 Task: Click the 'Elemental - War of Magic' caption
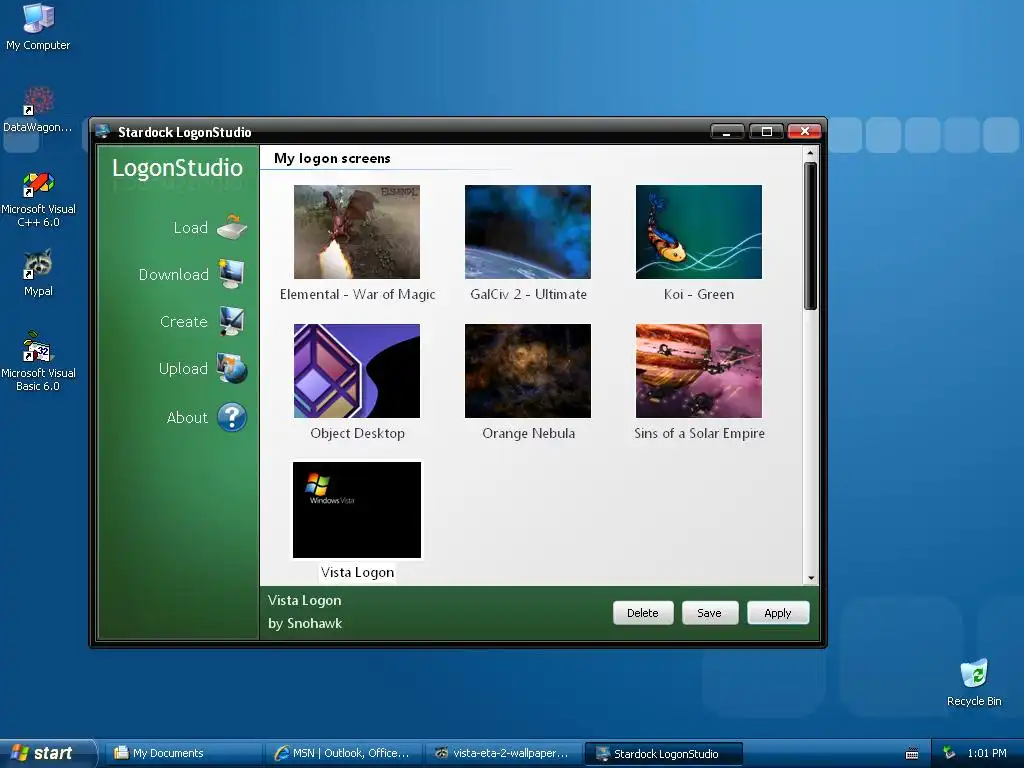click(x=357, y=295)
